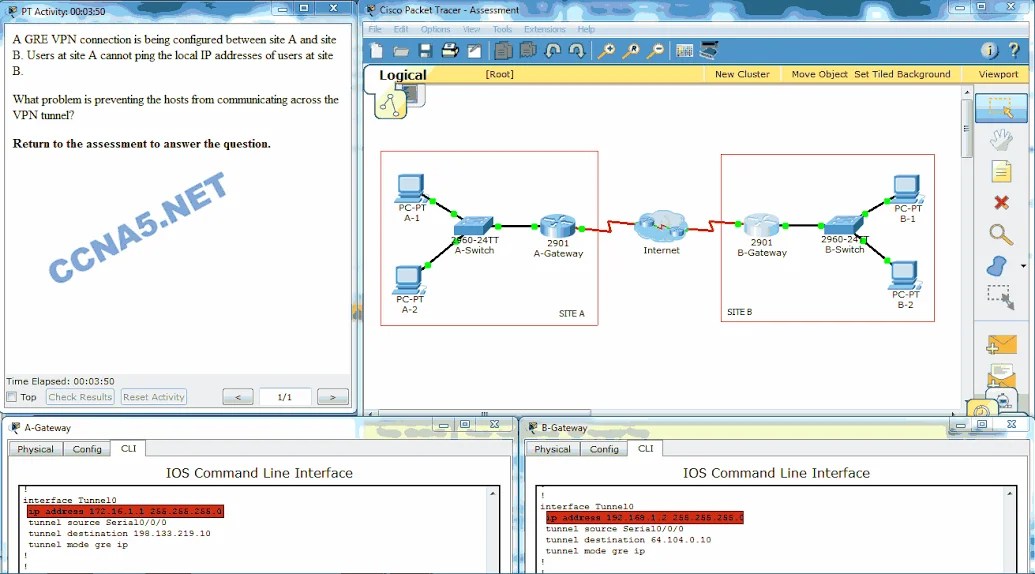Click the Zoom Out magnifier icon
The width and height of the screenshot is (1035, 574).
(x=655, y=51)
